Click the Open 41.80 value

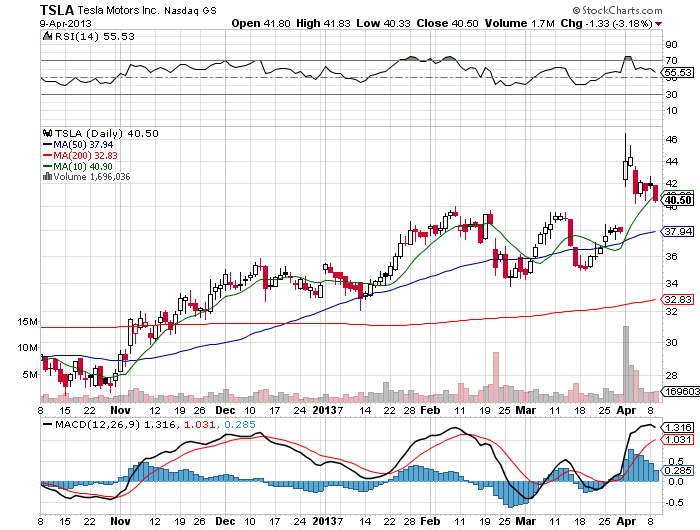tap(261, 23)
